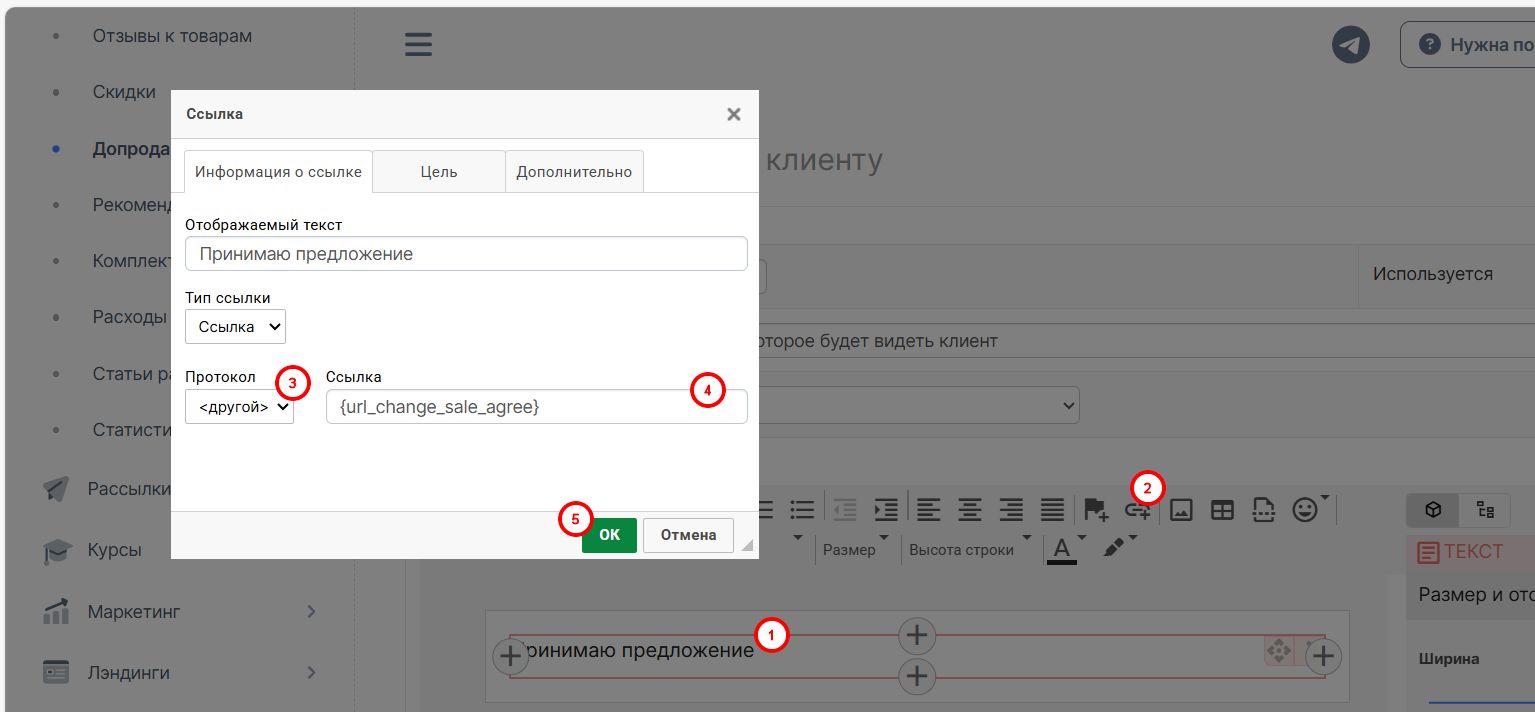
Task: Click the insert table icon
Action: [x=1222, y=510]
